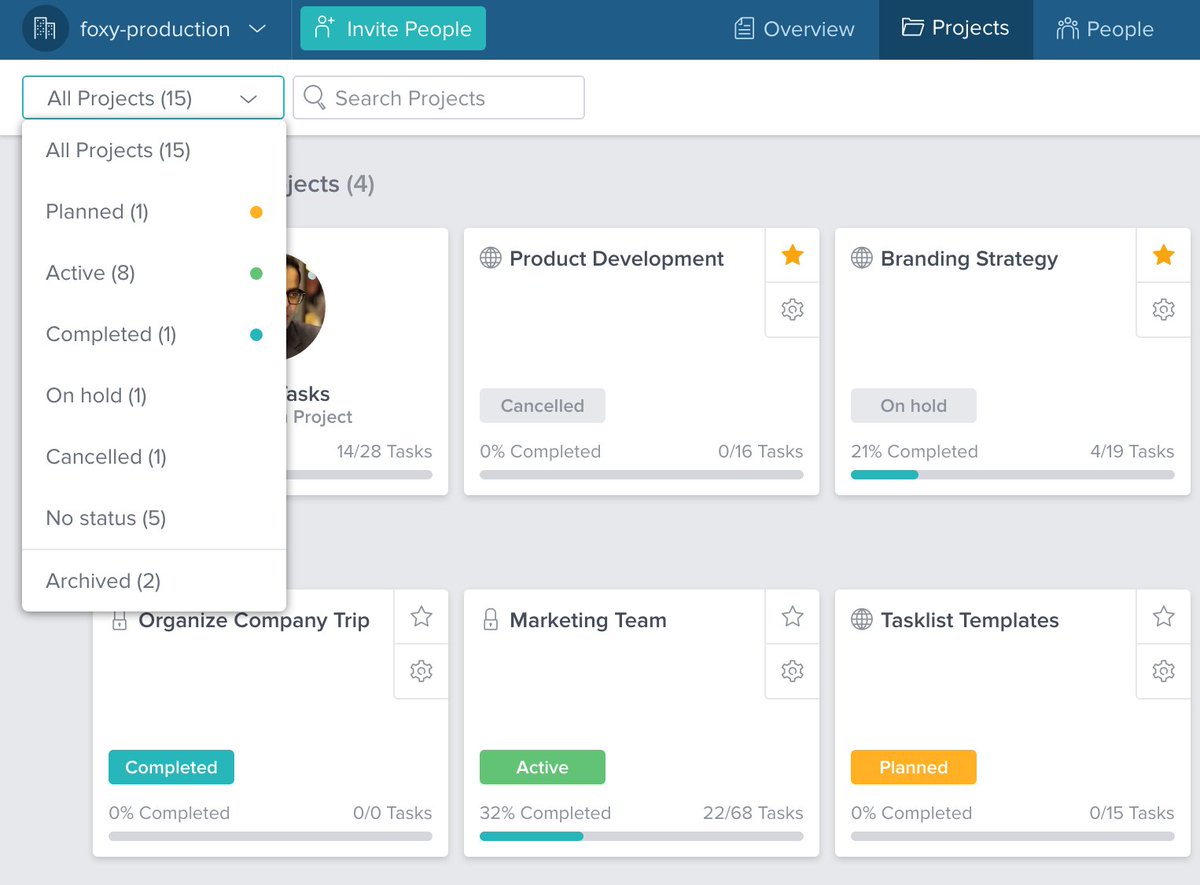Click the globe icon beside Tasklist Templates
Image resolution: width=1200 pixels, height=885 pixels.
pos(861,620)
